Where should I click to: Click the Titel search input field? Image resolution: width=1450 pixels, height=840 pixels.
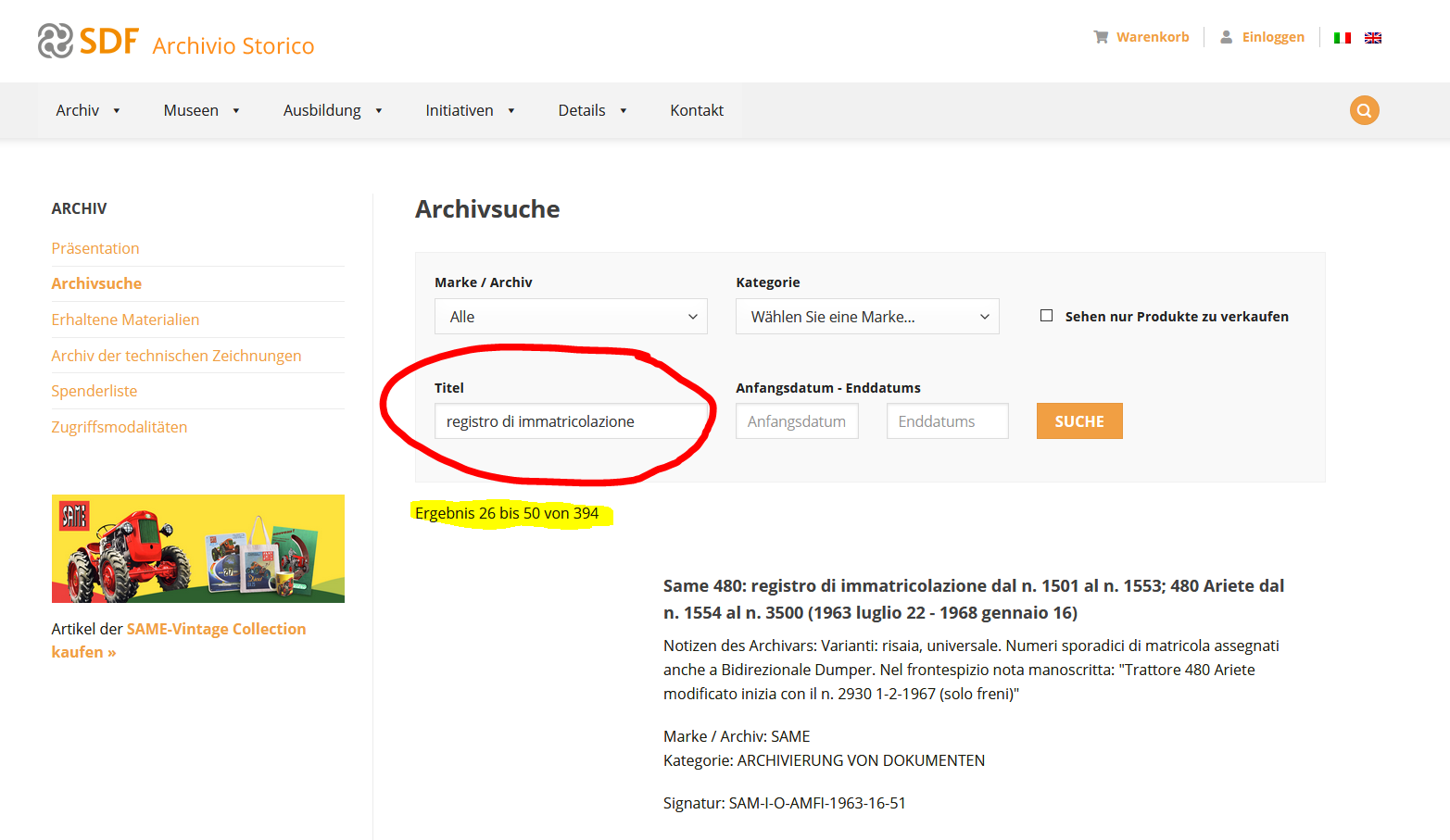571,421
